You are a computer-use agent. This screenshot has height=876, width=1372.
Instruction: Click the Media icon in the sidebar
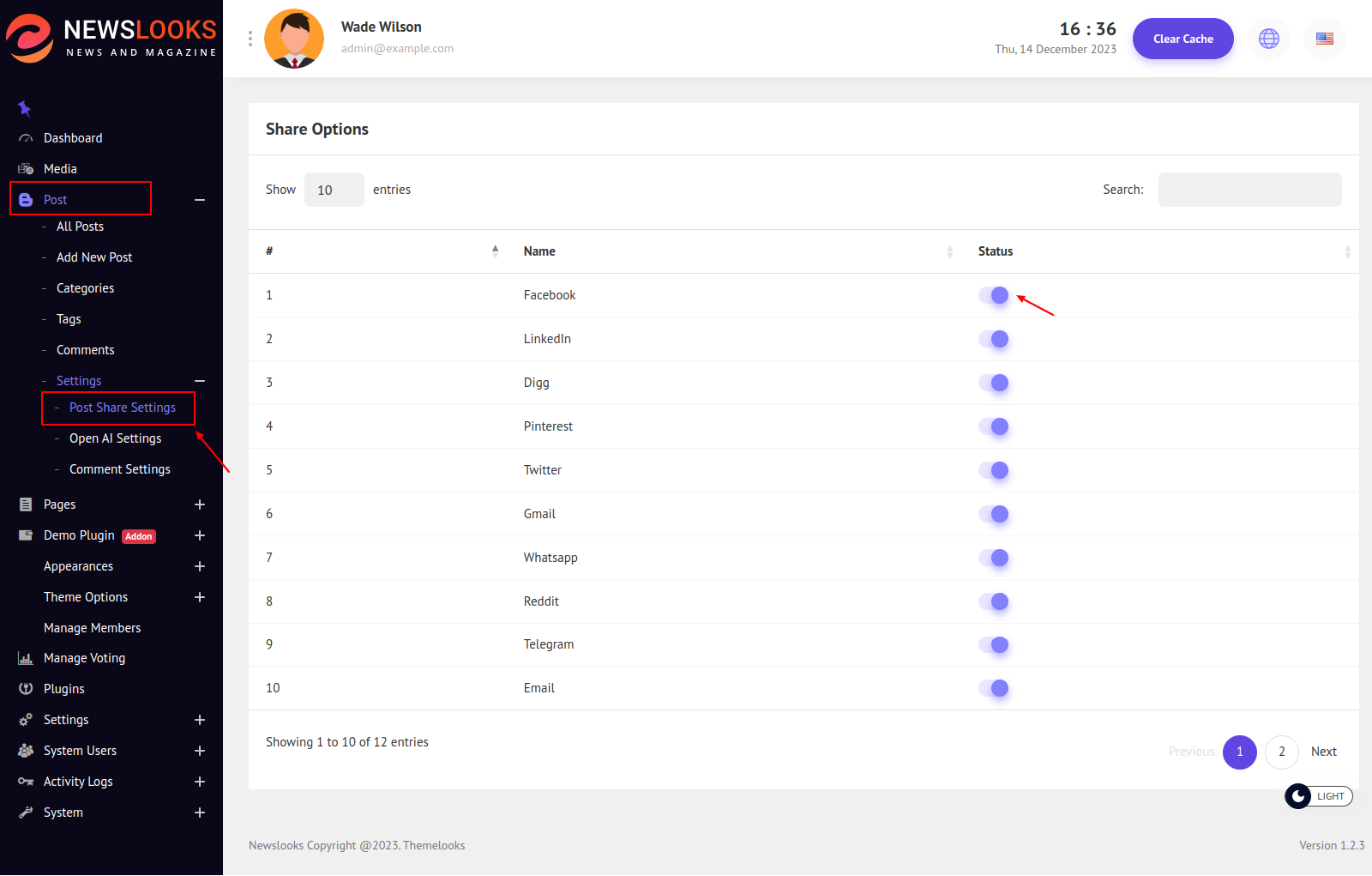click(x=26, y=169)
